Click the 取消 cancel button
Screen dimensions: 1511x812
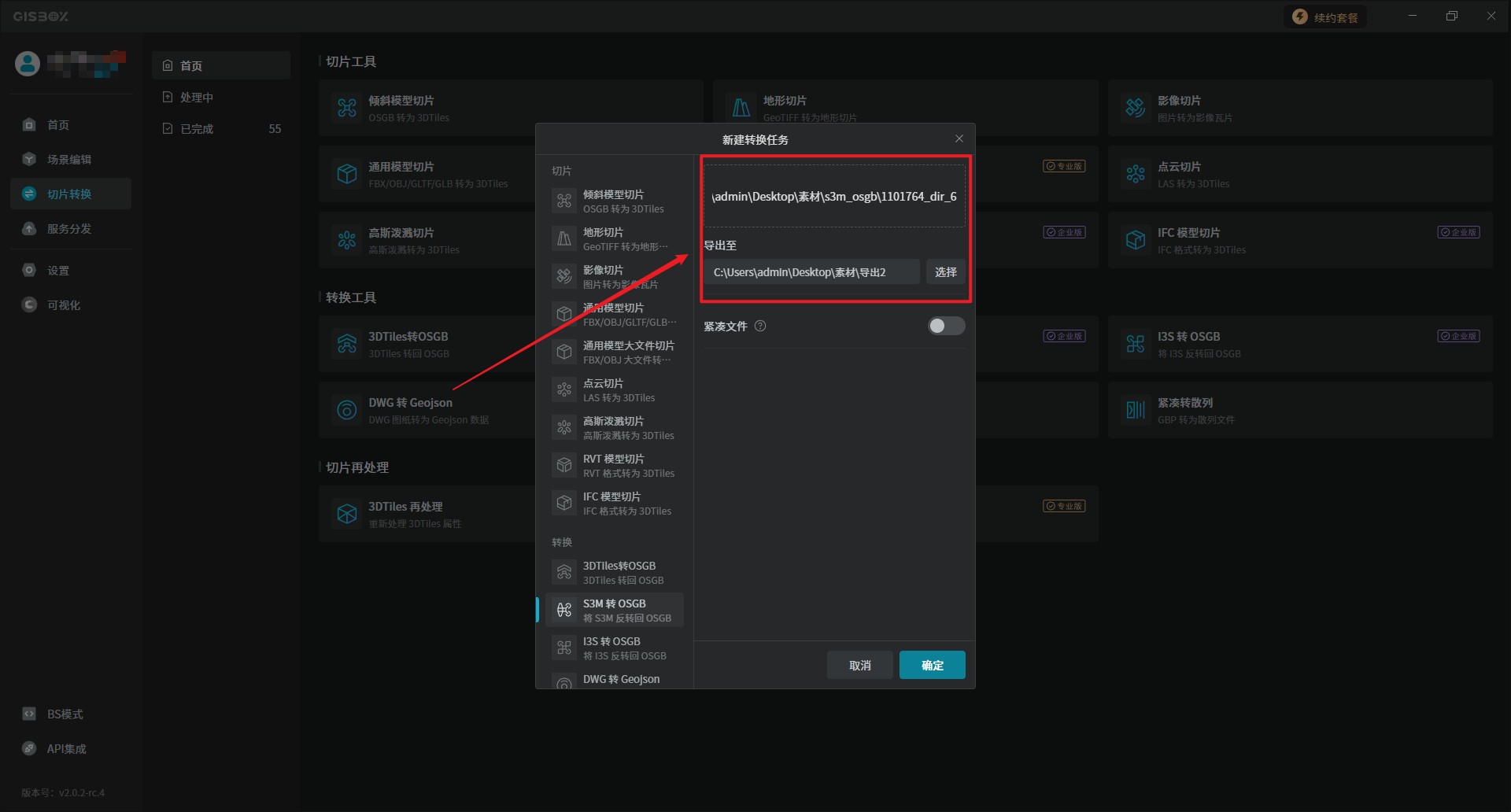point(859,665)
